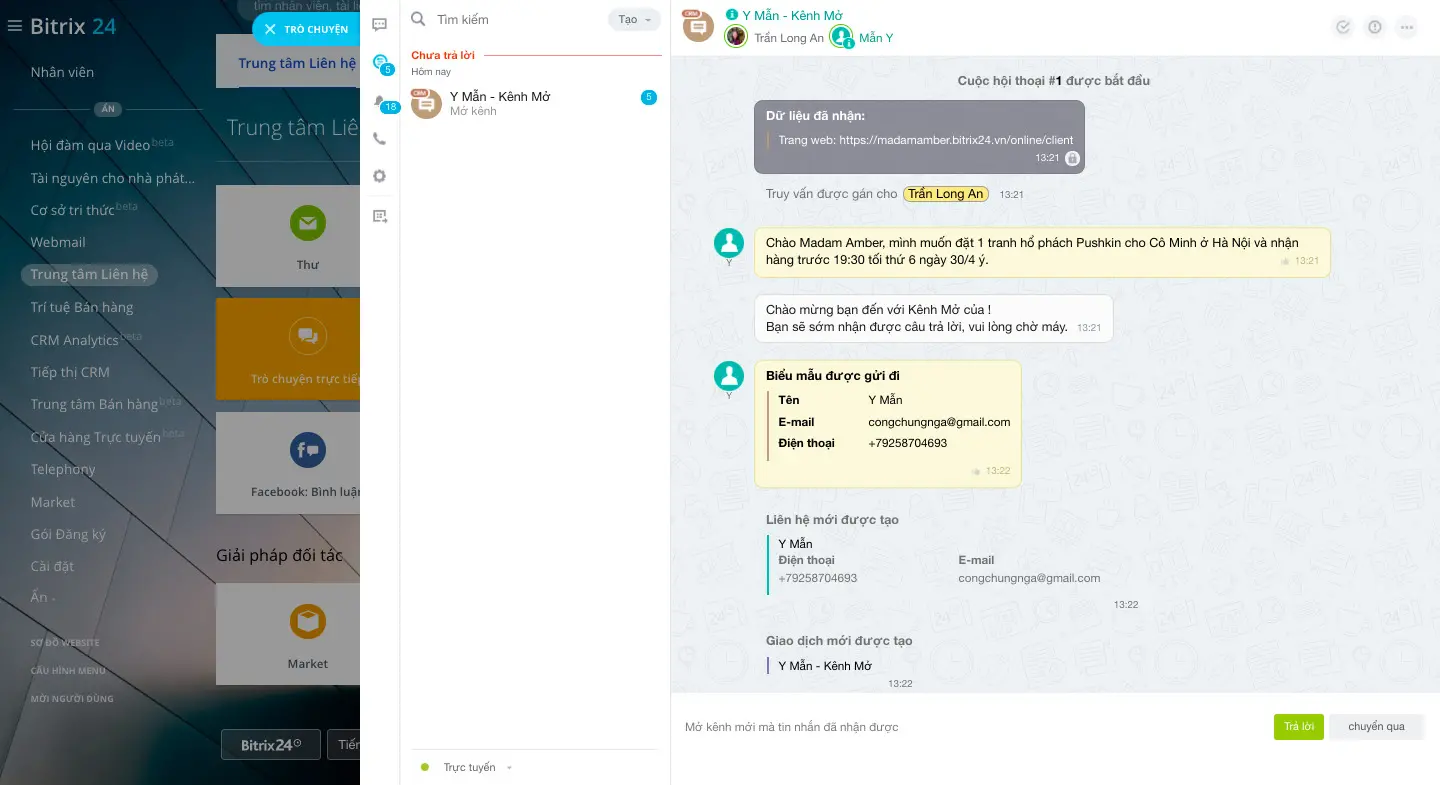Screen dimensions: 1440x785
Task: Click phone +79258704693 in form bubble
Action: click(908, 443)
